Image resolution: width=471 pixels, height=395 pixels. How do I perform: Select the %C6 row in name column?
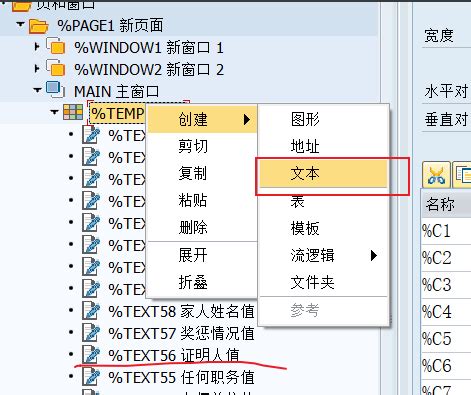tap(447, 366)
